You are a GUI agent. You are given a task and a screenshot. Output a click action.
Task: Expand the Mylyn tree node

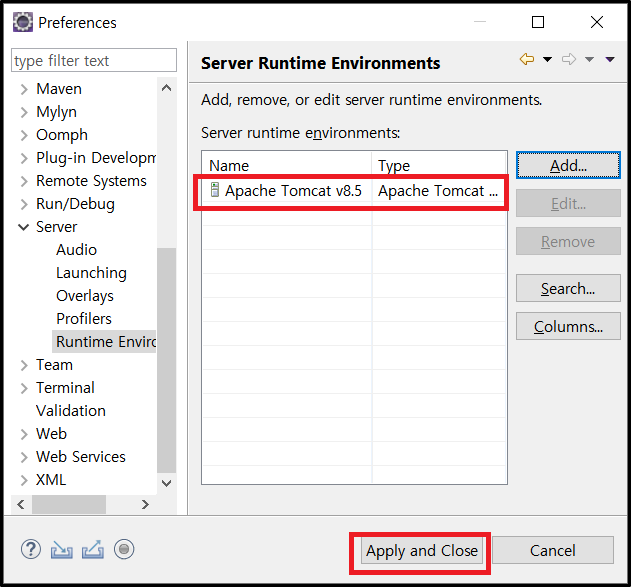tap(24, 112)
